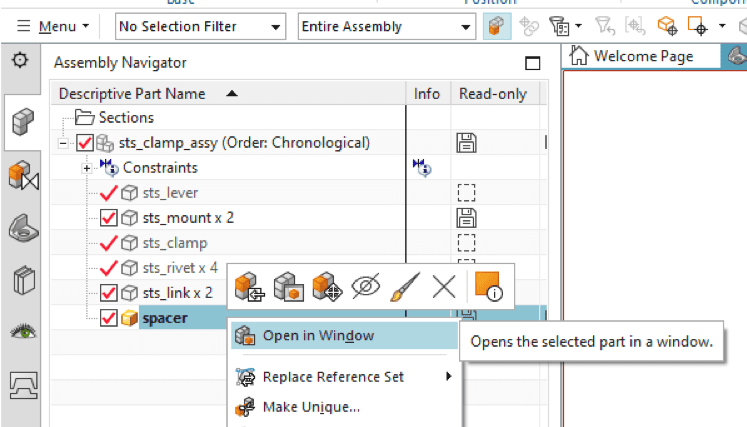This screenshot has height=427, width=747.
Task: Open the Menu dropdown
Action: (x=52, y=26)
